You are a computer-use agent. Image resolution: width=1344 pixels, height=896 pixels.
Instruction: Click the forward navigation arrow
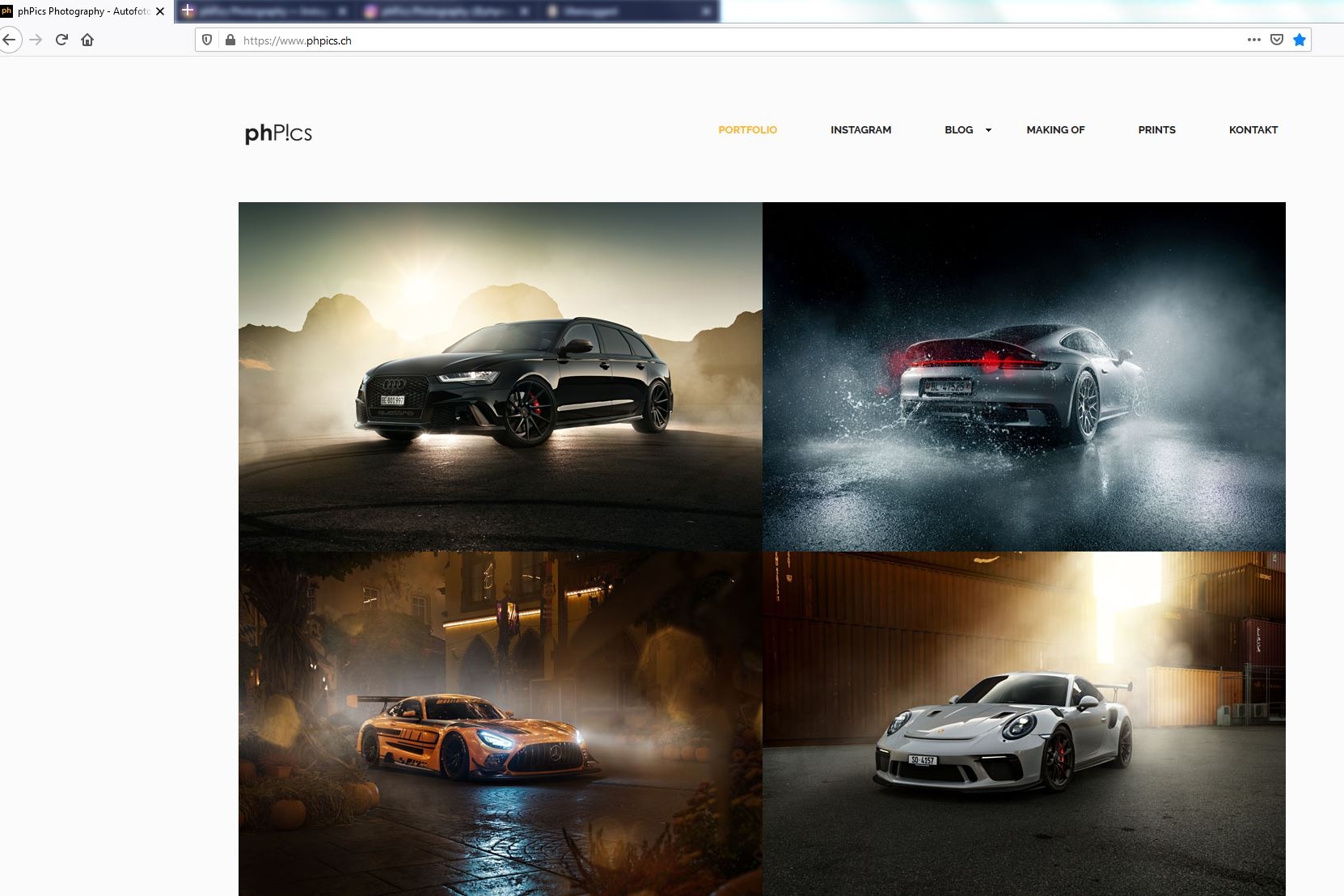click(36, 40)
